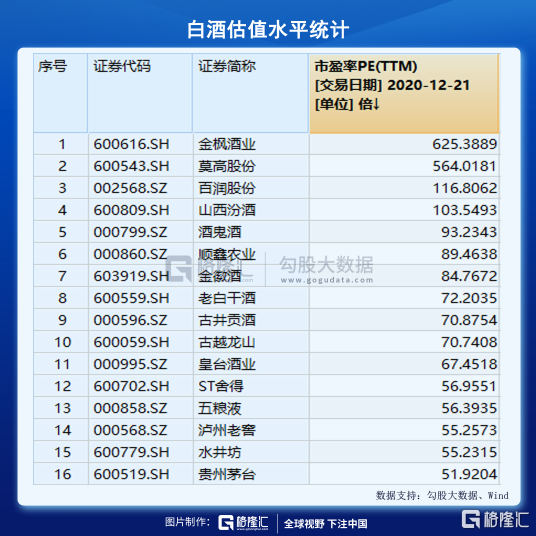The width and height of the screenshot is (536, 536).
Task: Select code cell 000596.SZ
Action: 140,320
